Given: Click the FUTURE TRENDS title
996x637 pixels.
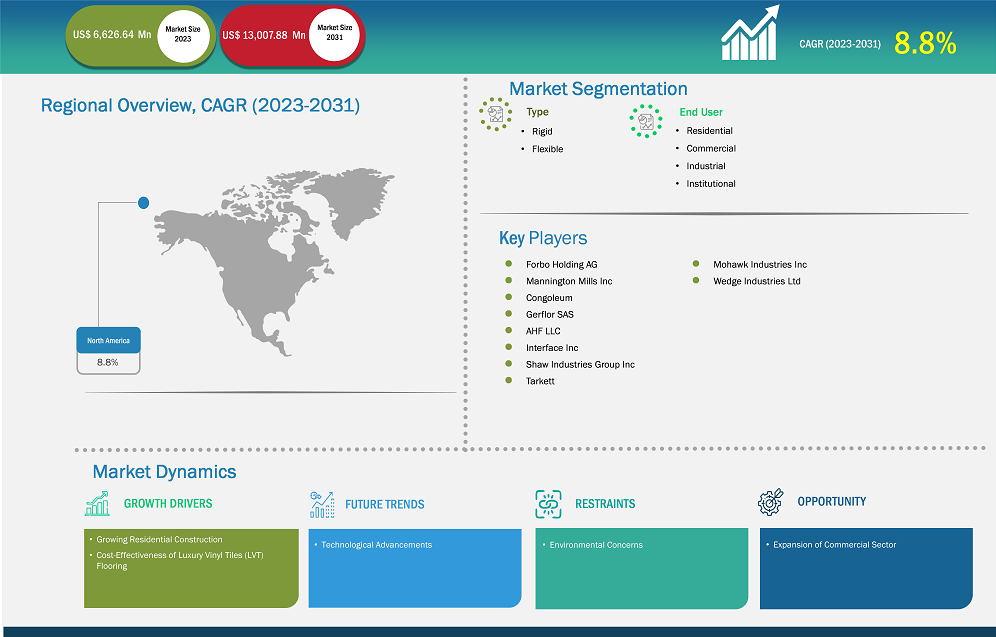Looking at the screenshot, I should (x=384, y=504).
